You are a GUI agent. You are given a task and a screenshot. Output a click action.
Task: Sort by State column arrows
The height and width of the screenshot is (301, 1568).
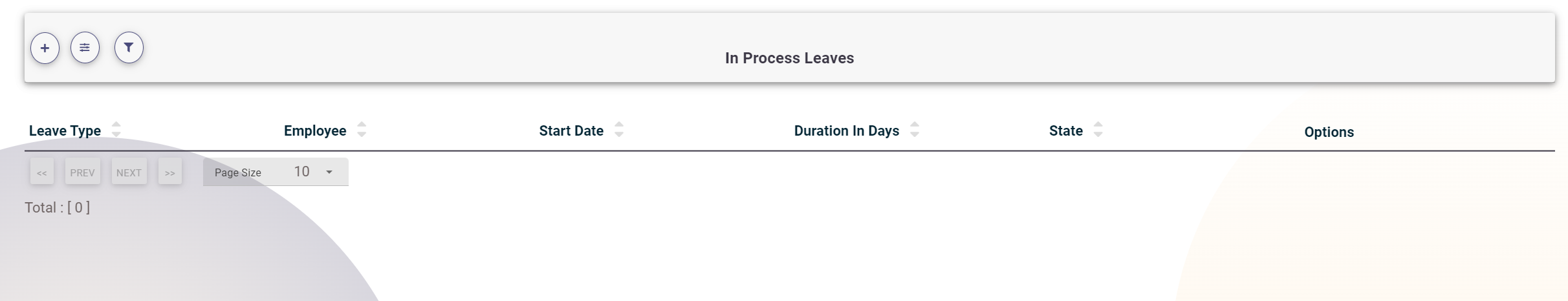1098,130
